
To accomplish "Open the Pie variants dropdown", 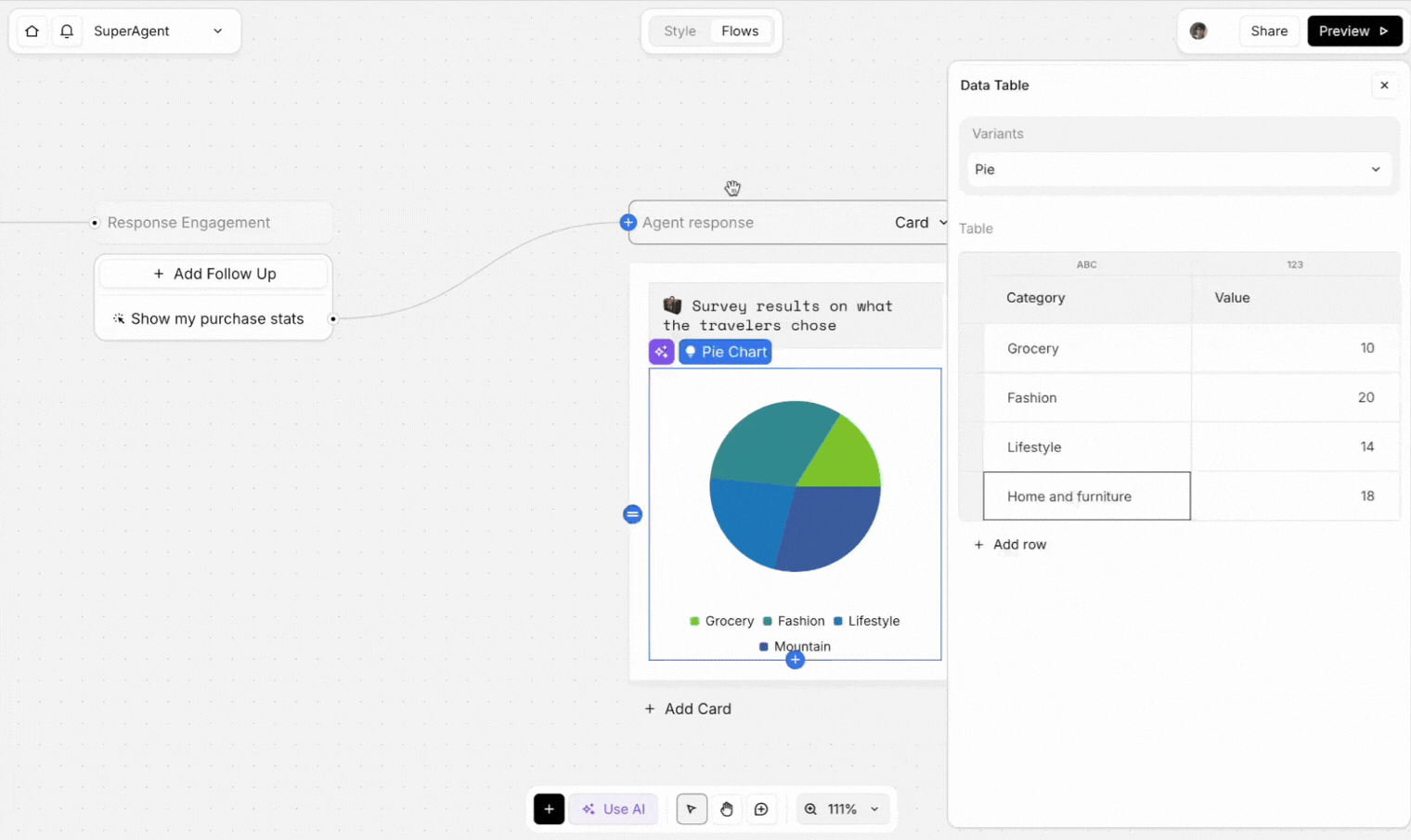I will pos(1178,170).
